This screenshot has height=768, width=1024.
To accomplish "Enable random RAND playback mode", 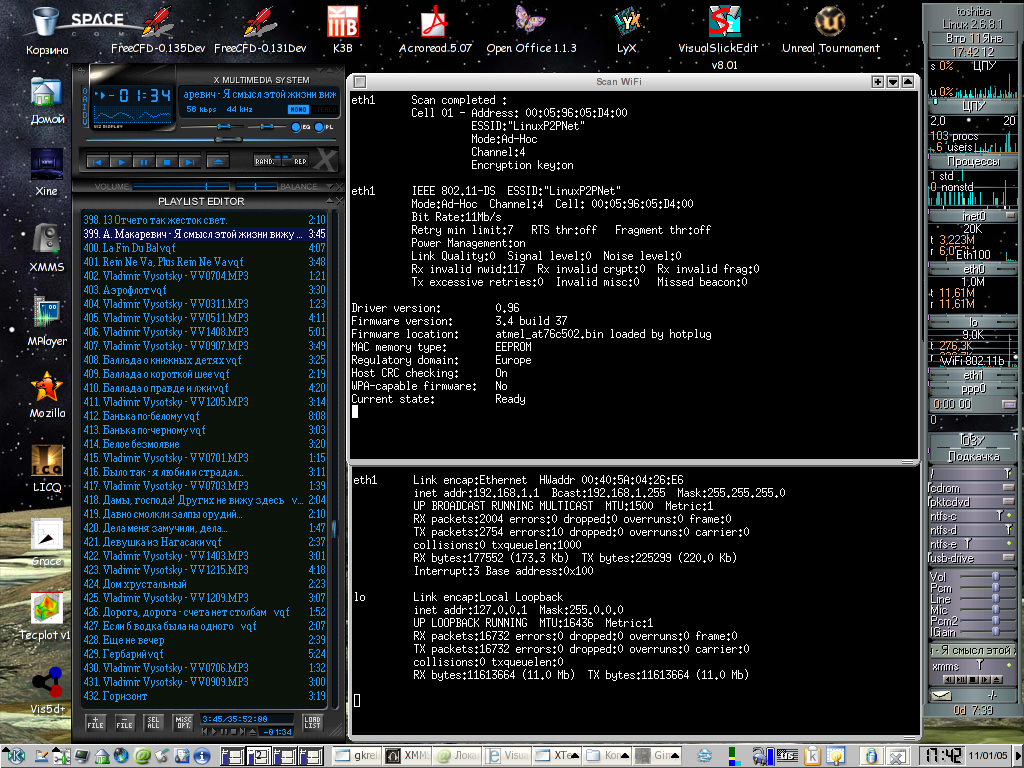I will point(264,160).
